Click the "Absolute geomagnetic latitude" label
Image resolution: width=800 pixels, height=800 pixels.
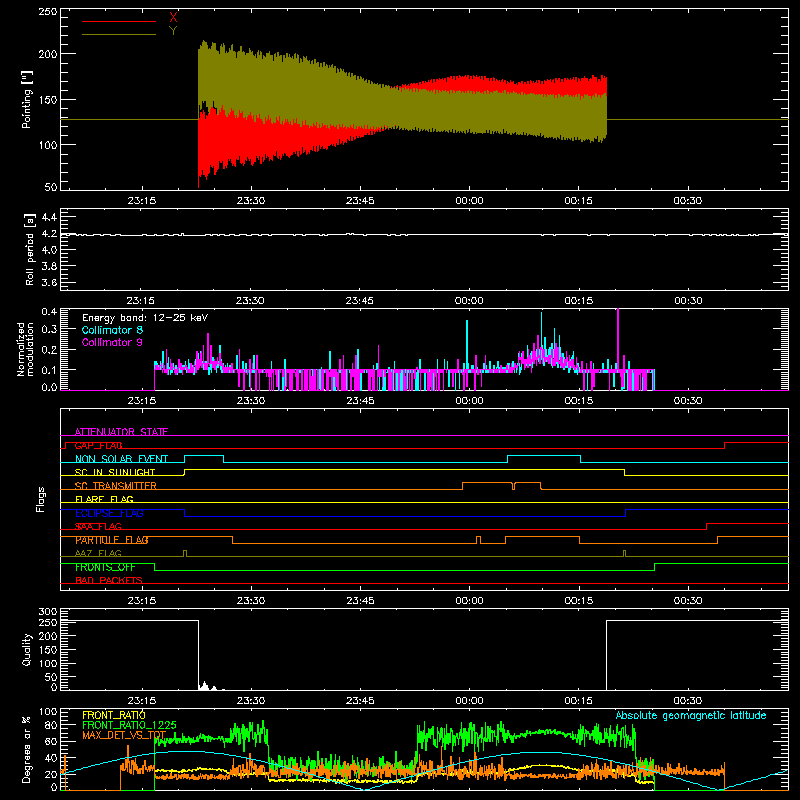[691, 715]
